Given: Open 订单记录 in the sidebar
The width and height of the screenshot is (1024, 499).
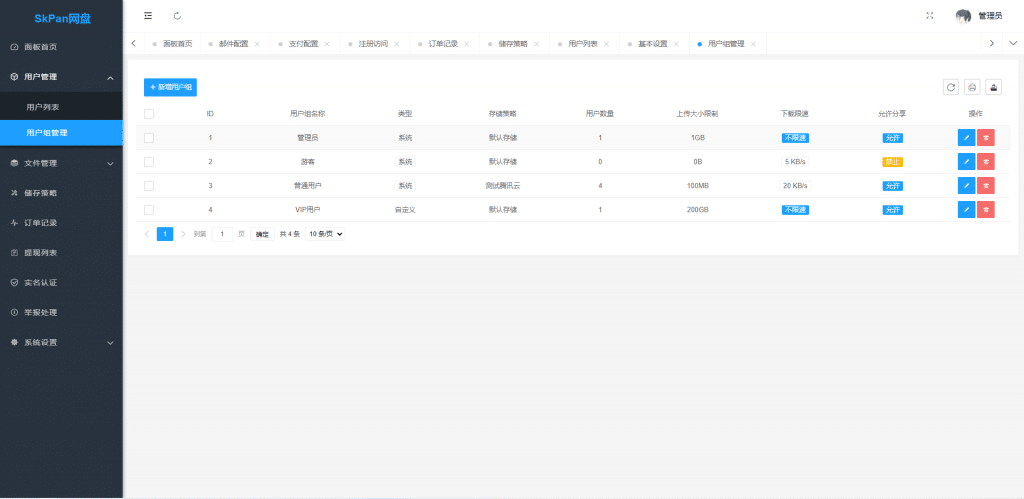Looking at the screenshot, I should 61,223.
